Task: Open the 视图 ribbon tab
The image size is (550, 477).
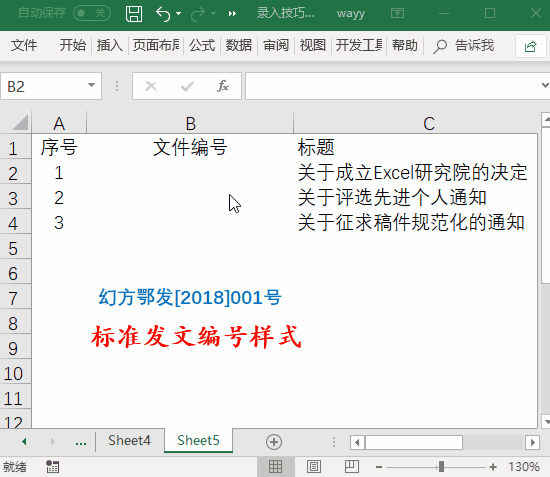Action: [313, 45]
